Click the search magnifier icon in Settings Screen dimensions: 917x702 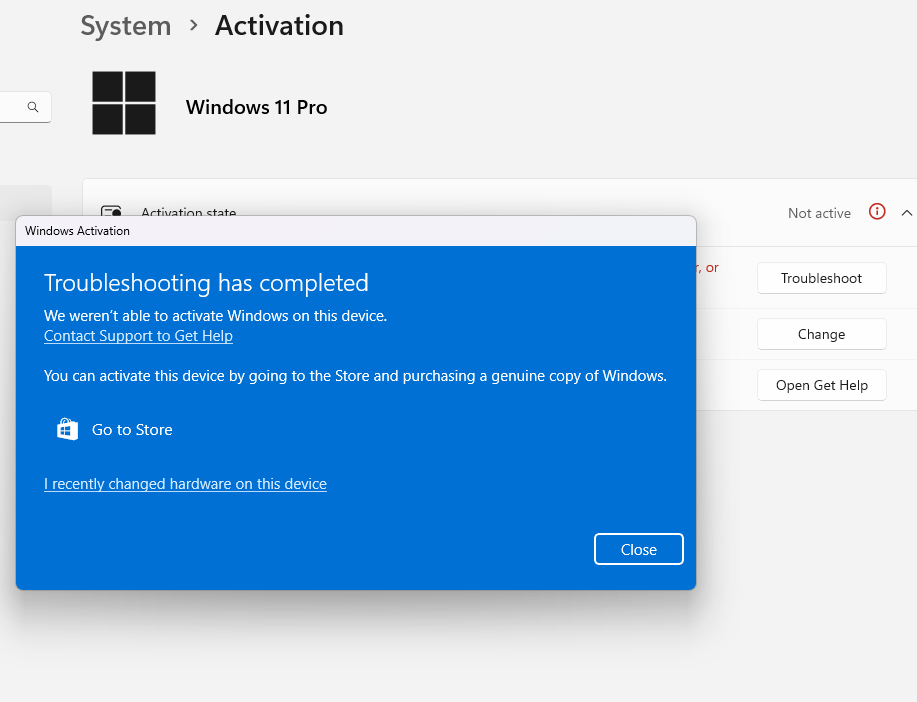(x=33, y=107)
